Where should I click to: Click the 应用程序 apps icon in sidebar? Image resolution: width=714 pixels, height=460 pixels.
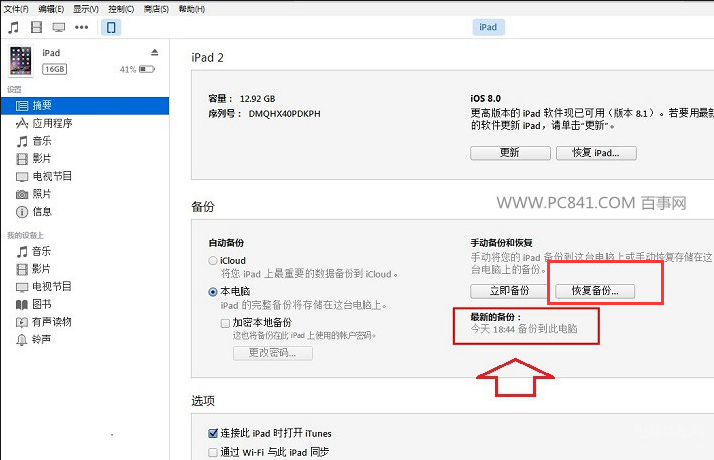[x=22, y=123]
